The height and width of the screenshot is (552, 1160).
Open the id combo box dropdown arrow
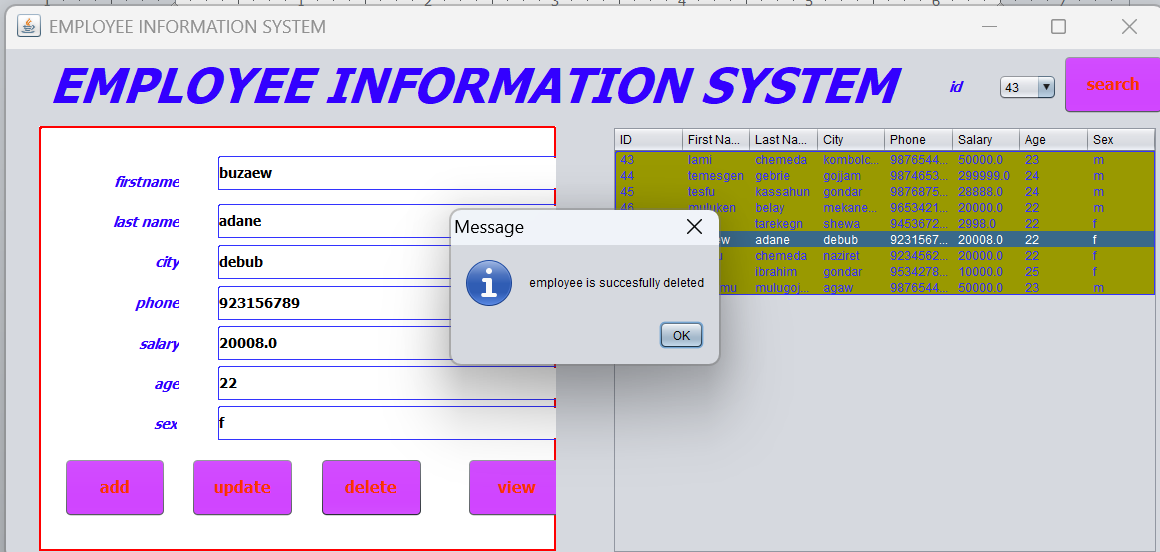(x=1046, y=87)
